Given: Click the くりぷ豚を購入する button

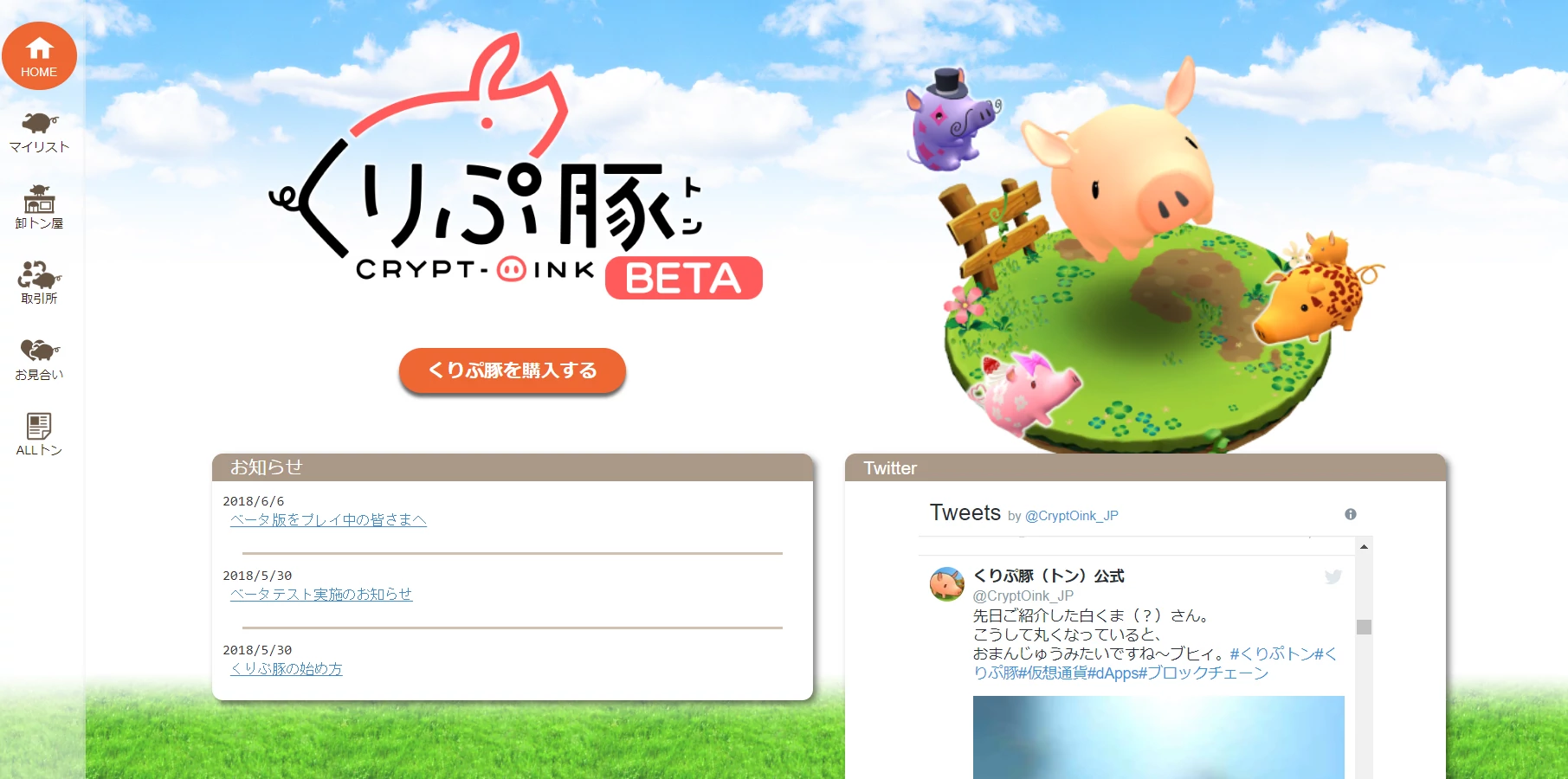Looking at the screenshot, I should (x=513, y=370).
